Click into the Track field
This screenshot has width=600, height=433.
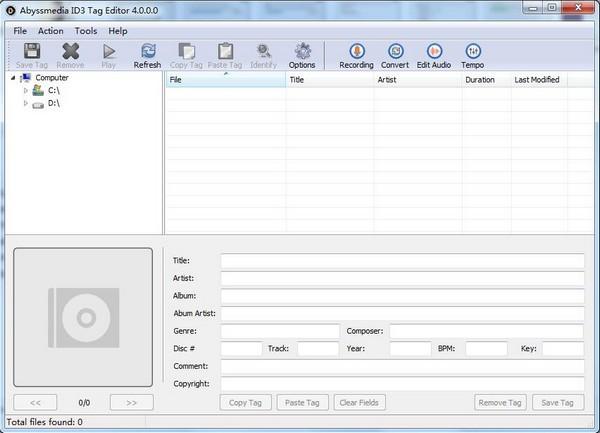pyautogui.click(x=318, y=349)
